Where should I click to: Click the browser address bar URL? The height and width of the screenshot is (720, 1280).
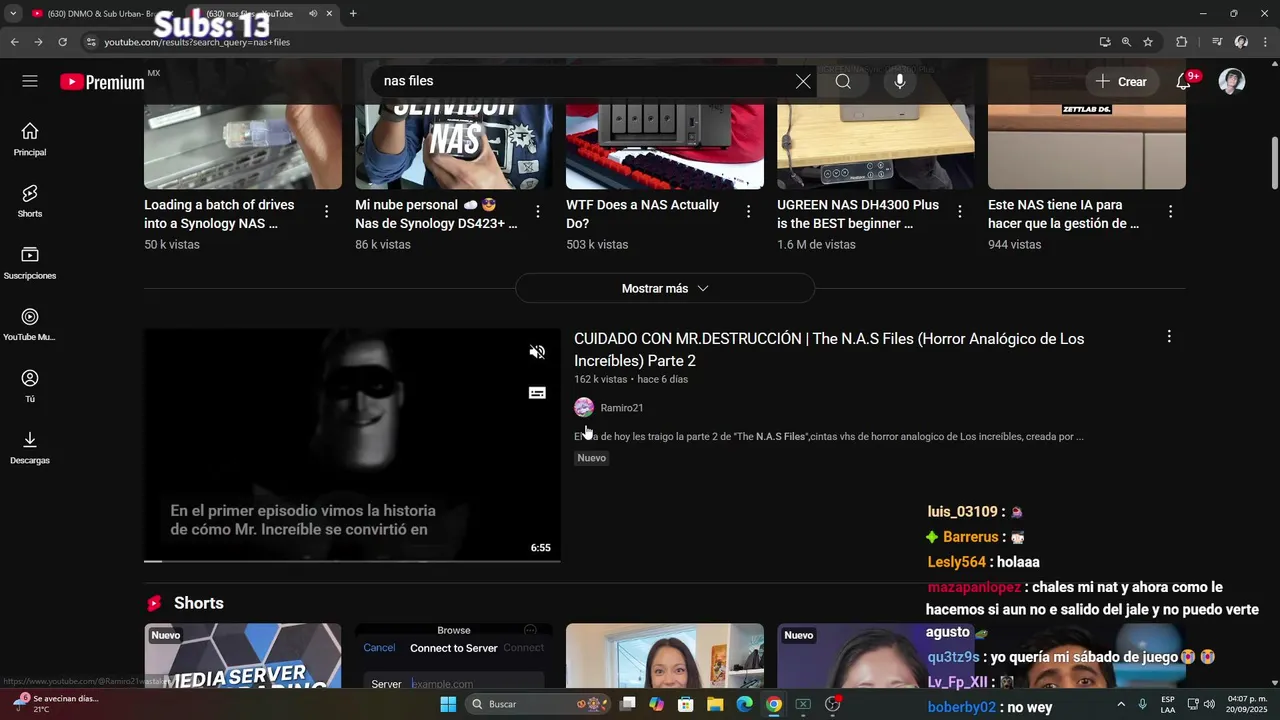pos(197,42)
